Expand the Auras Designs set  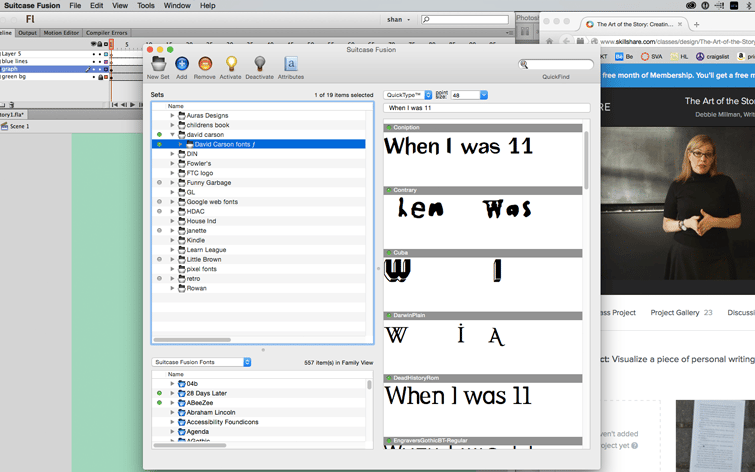172,116
